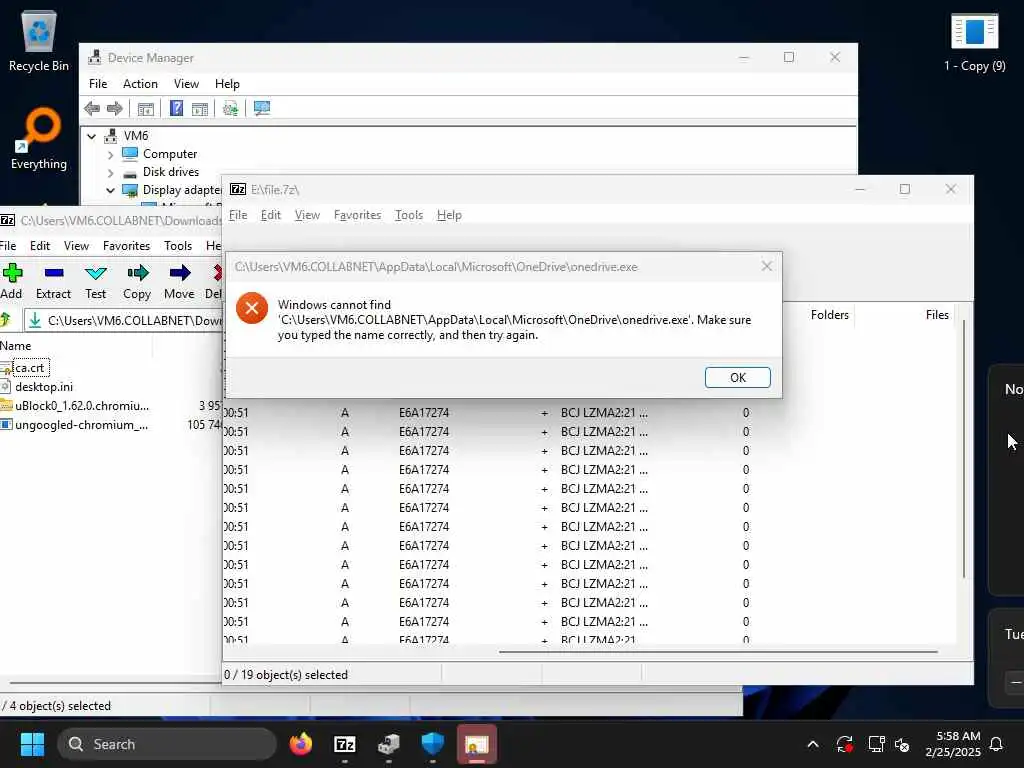The height and width of the screenshot is (768, 1024).
Task: Select uBlock0_1.62.0.chromium file
Action: click(81, 406)
